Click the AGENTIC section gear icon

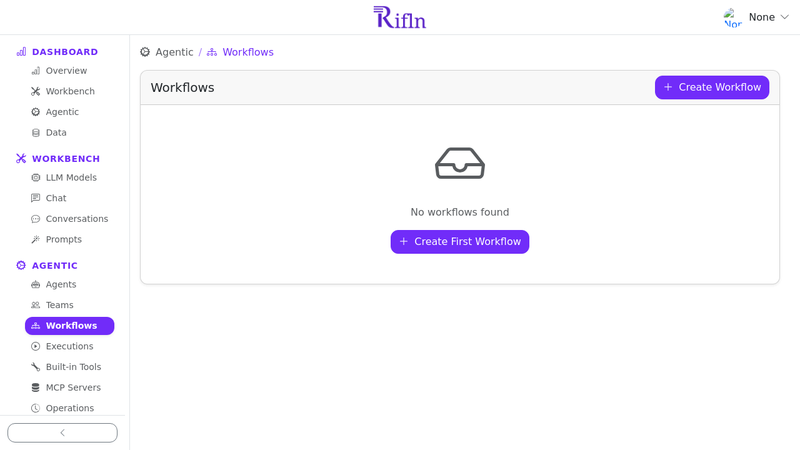[21, 265]
